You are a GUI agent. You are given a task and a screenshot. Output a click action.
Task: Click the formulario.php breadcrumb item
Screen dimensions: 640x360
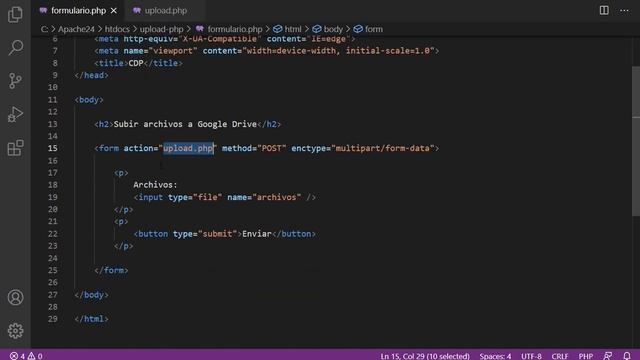tap(229, 29)
